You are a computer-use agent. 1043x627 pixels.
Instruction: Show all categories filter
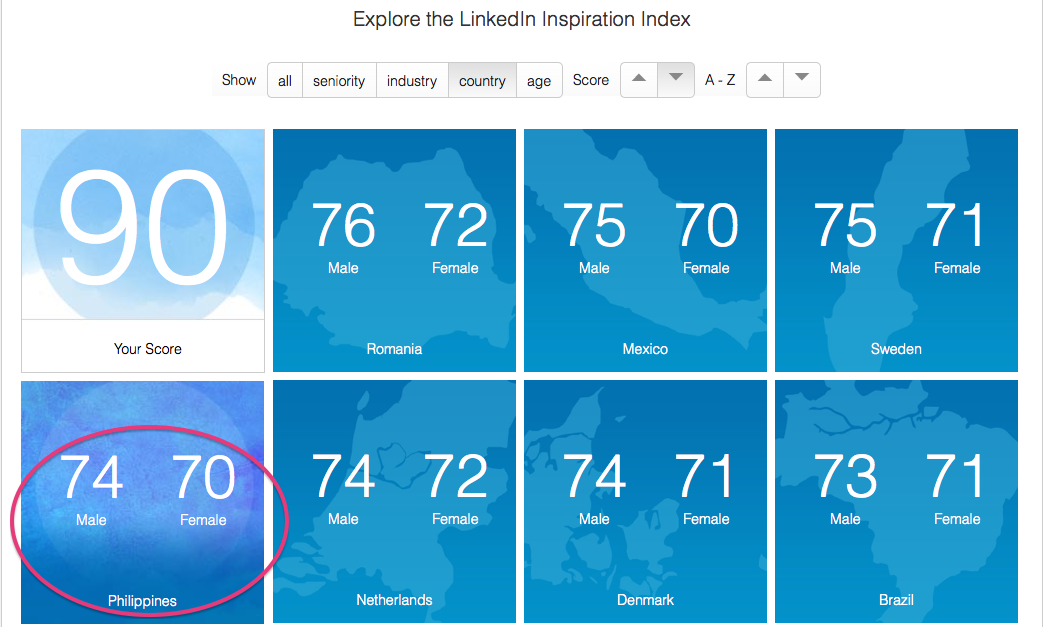click(285, 80)
